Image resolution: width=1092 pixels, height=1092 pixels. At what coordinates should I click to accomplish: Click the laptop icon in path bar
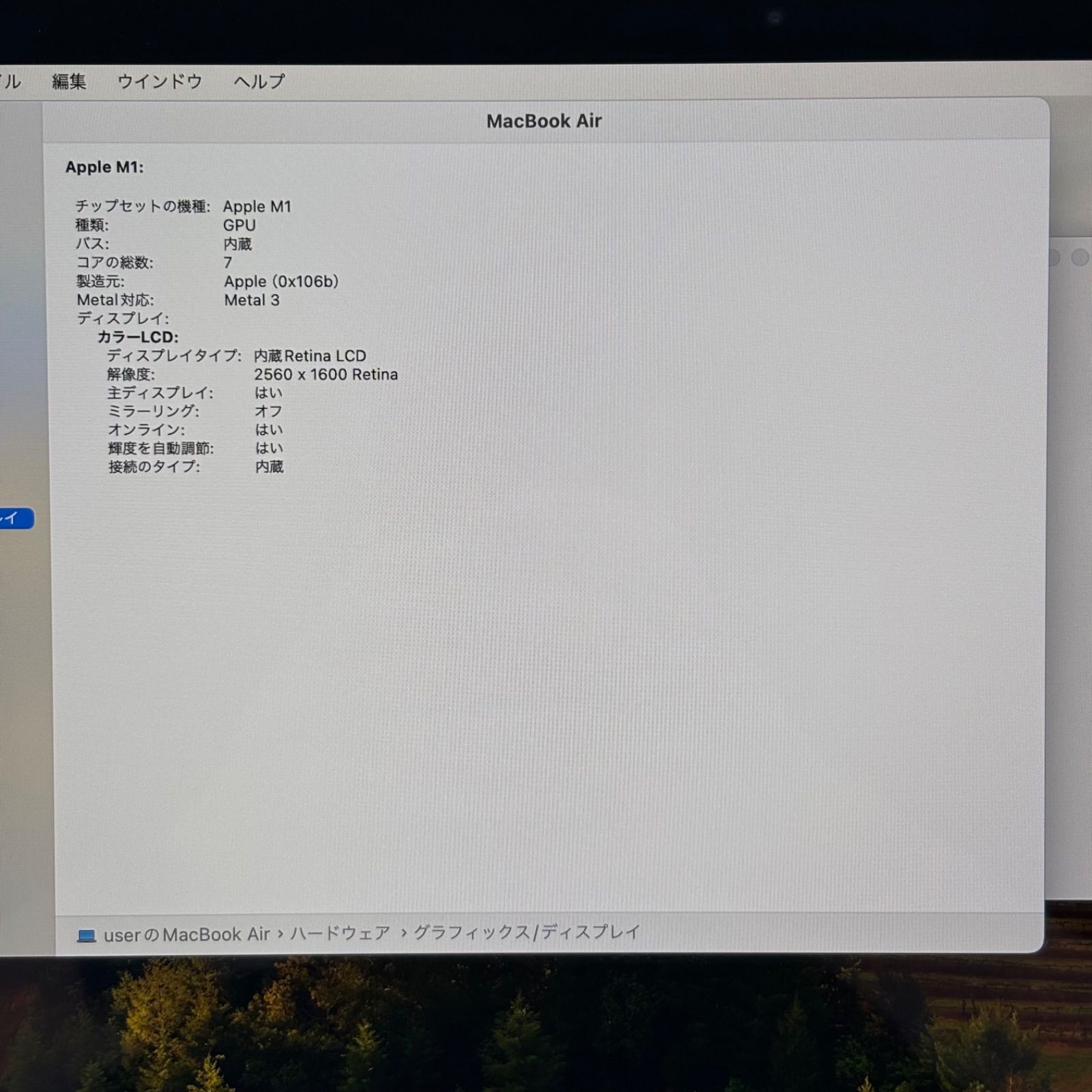point(87,935)
